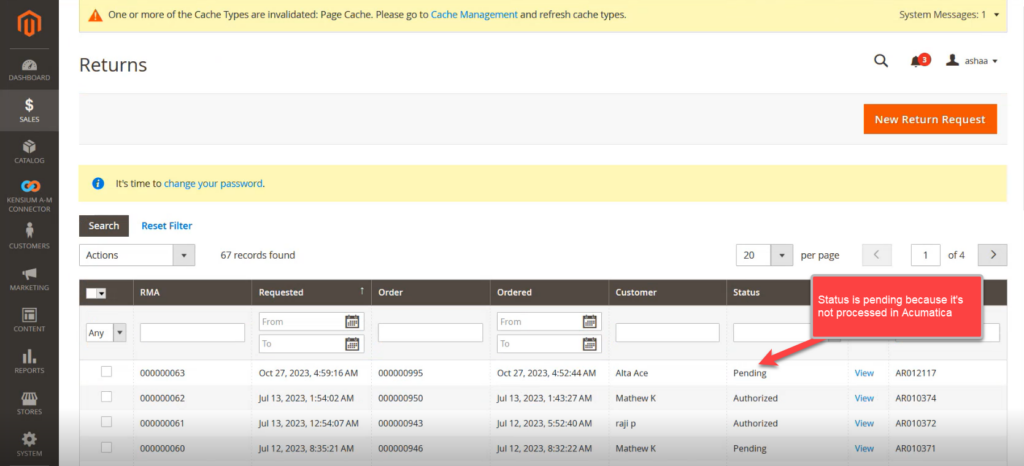This screenshot has width=1024, height=466.
Task: Open calendar for Requested From date
Action: coord(353,321)
